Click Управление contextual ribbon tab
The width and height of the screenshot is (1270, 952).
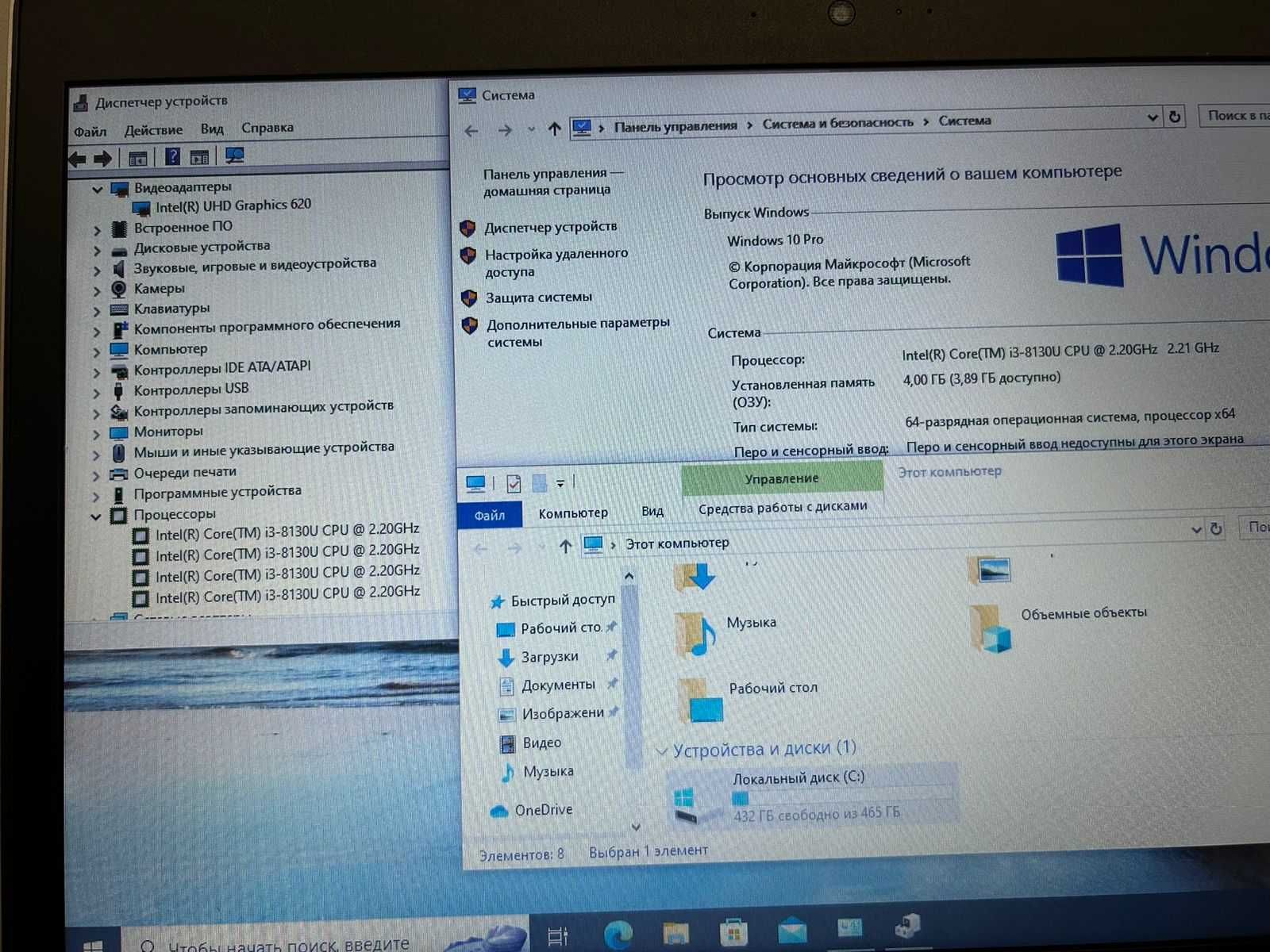(x=782, y=478)
